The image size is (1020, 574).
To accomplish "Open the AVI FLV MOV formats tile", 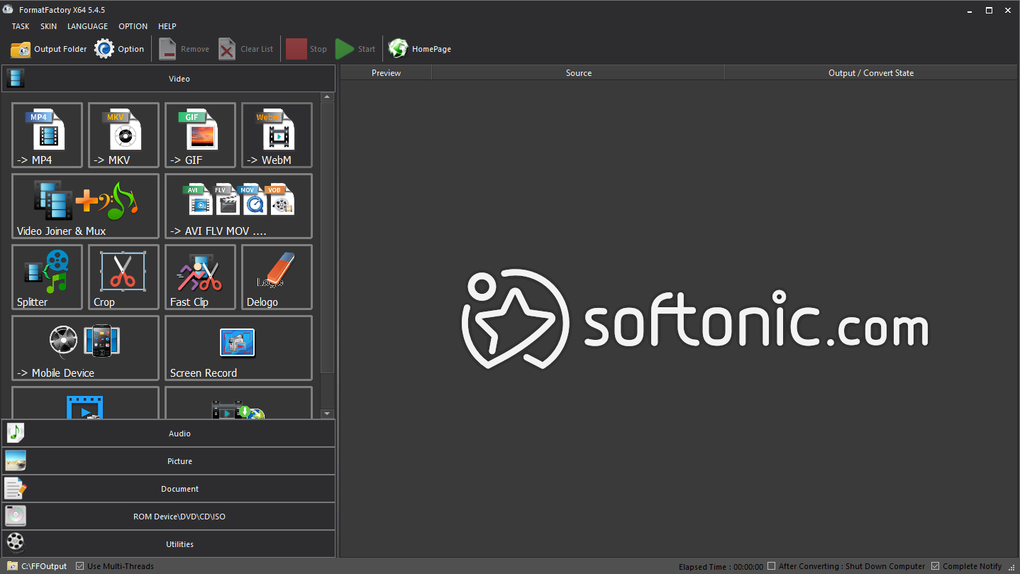I will (x=239, y=206).
